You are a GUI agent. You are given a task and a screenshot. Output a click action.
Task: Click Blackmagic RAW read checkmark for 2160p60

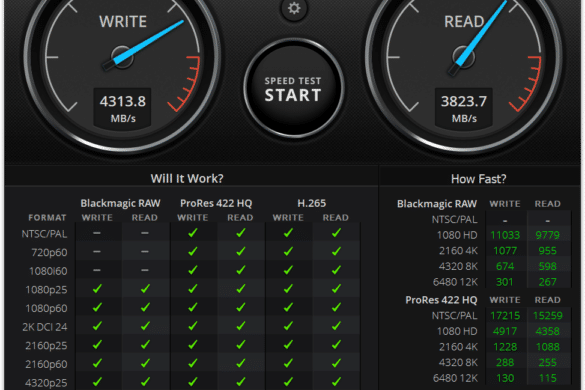tap(145, 363)
